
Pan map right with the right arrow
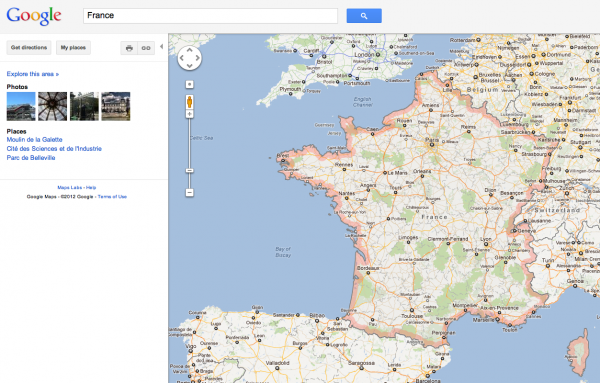tap(197, 58)
